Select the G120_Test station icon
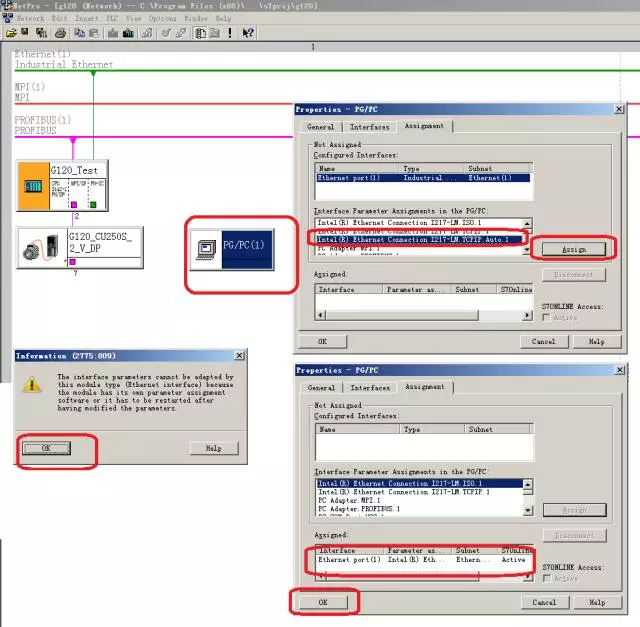 coord(62,185)
